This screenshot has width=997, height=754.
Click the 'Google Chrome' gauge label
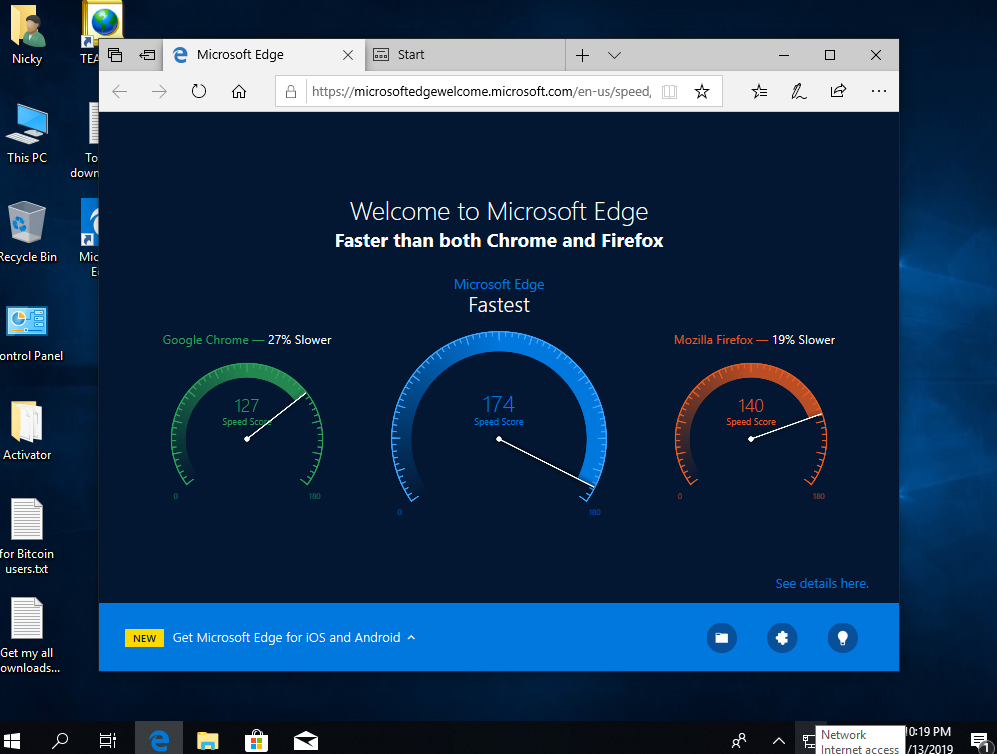[205, 340]
